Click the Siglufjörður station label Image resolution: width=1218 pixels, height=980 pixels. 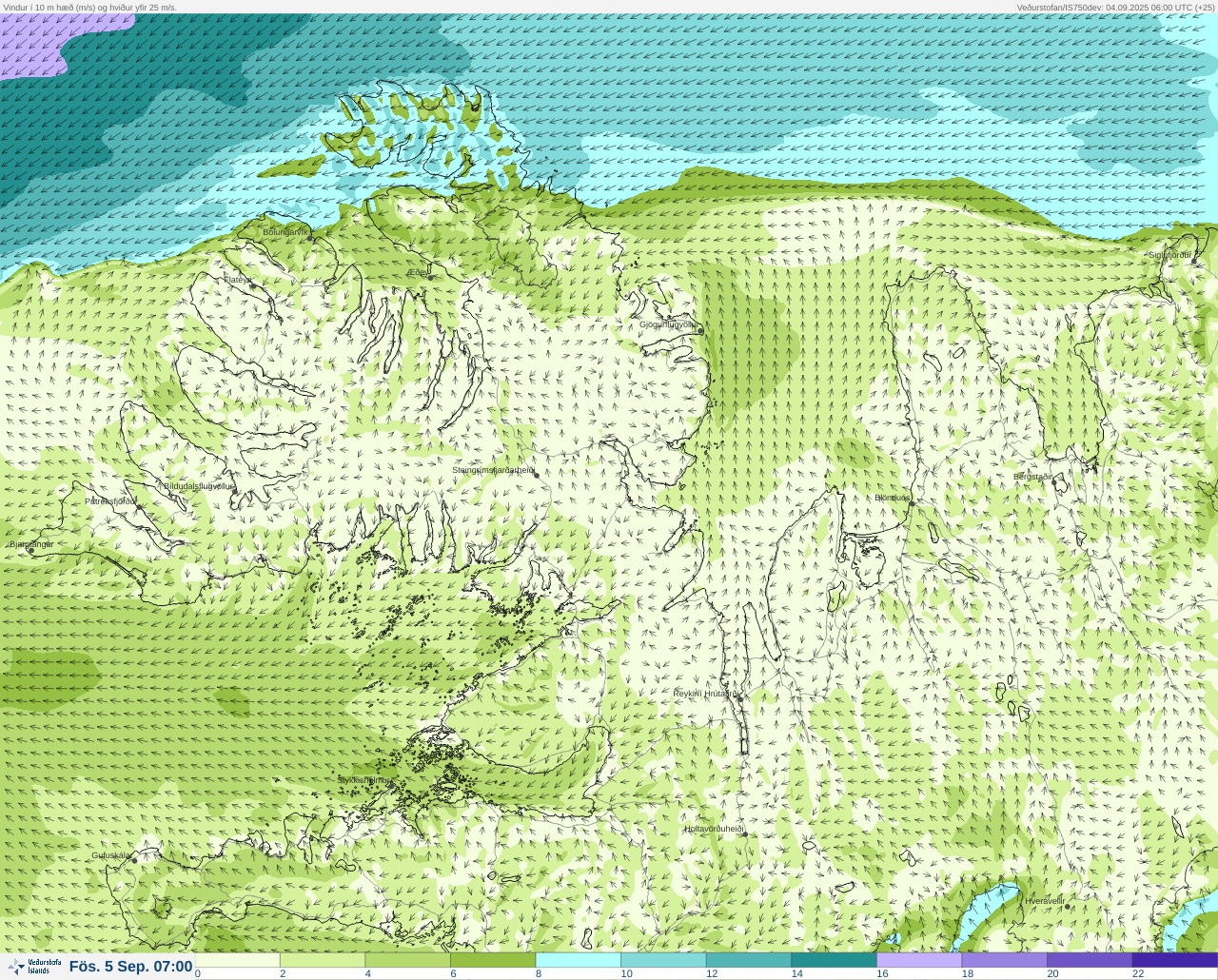tap(1170, 255)
